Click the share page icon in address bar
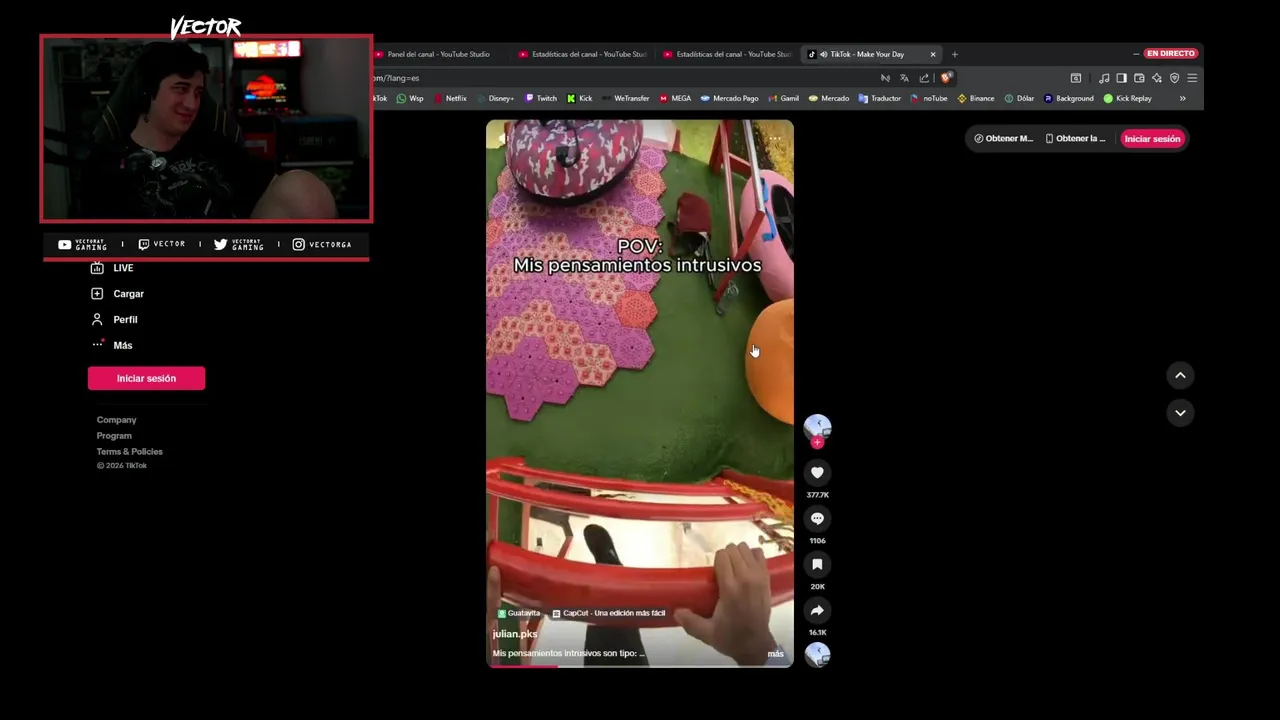The image size is (1280, 720). point(924,78)
